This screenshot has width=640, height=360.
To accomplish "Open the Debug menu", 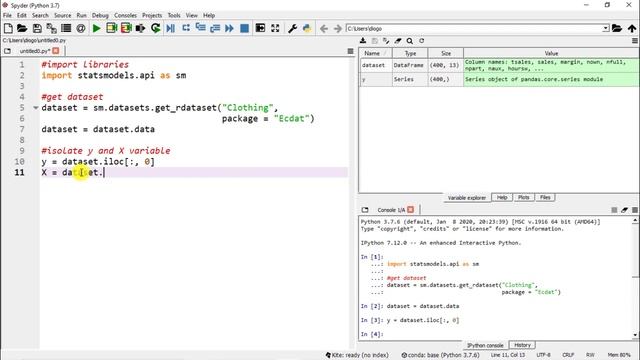I will tap(100, 15).
